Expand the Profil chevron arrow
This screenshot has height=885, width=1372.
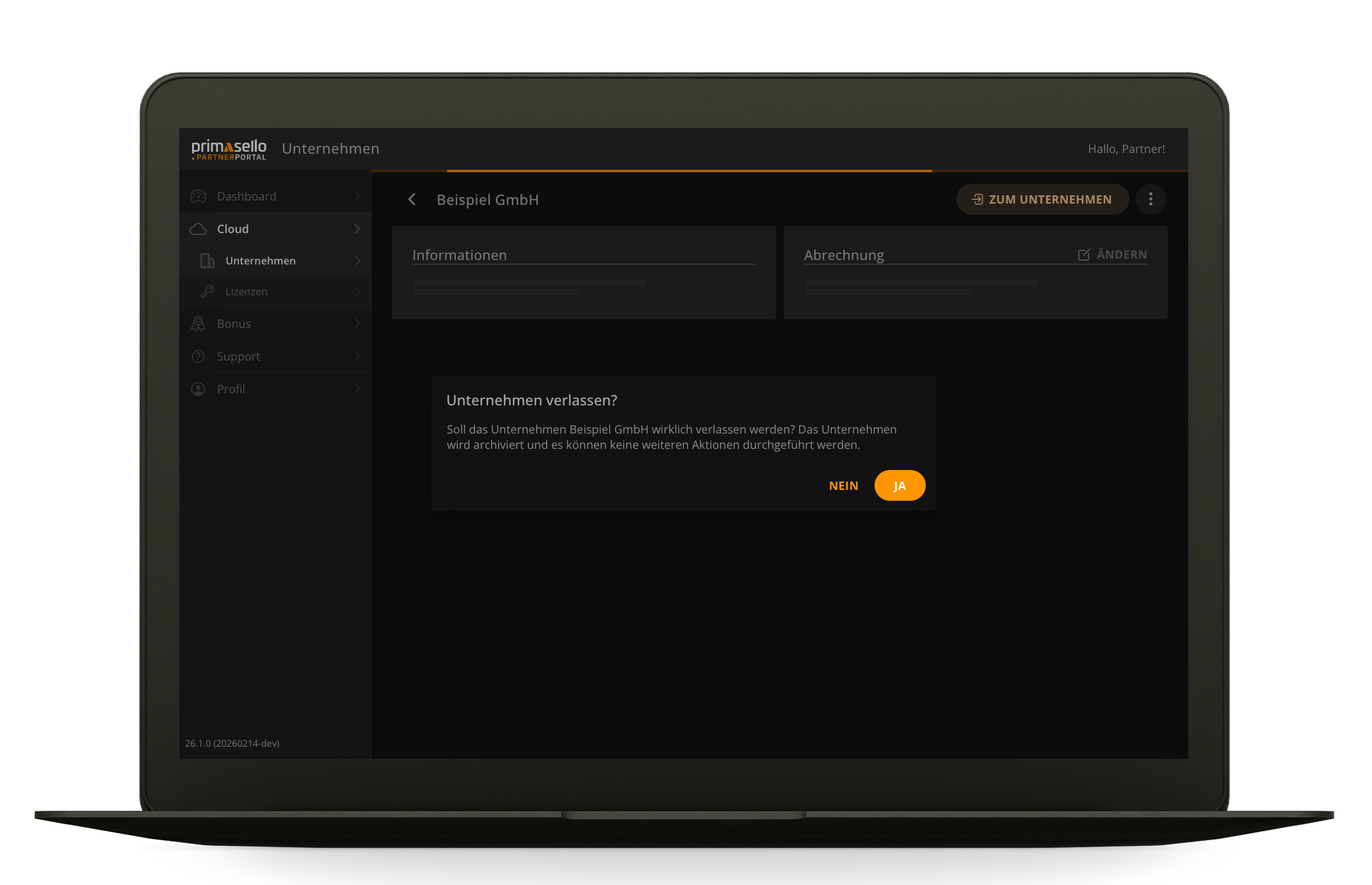pyautogui.click(x=357, y=389)
